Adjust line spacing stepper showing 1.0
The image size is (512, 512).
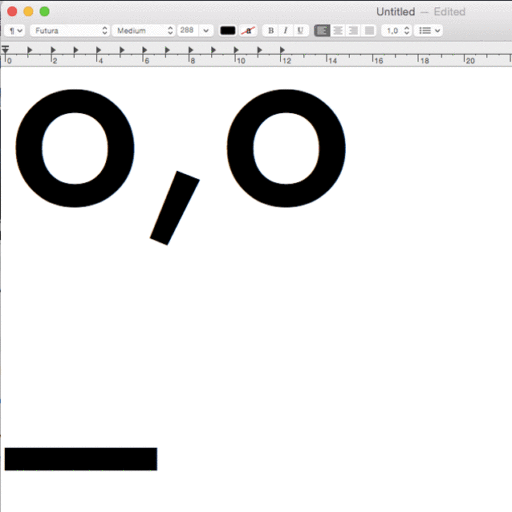(x=397, y=31)
